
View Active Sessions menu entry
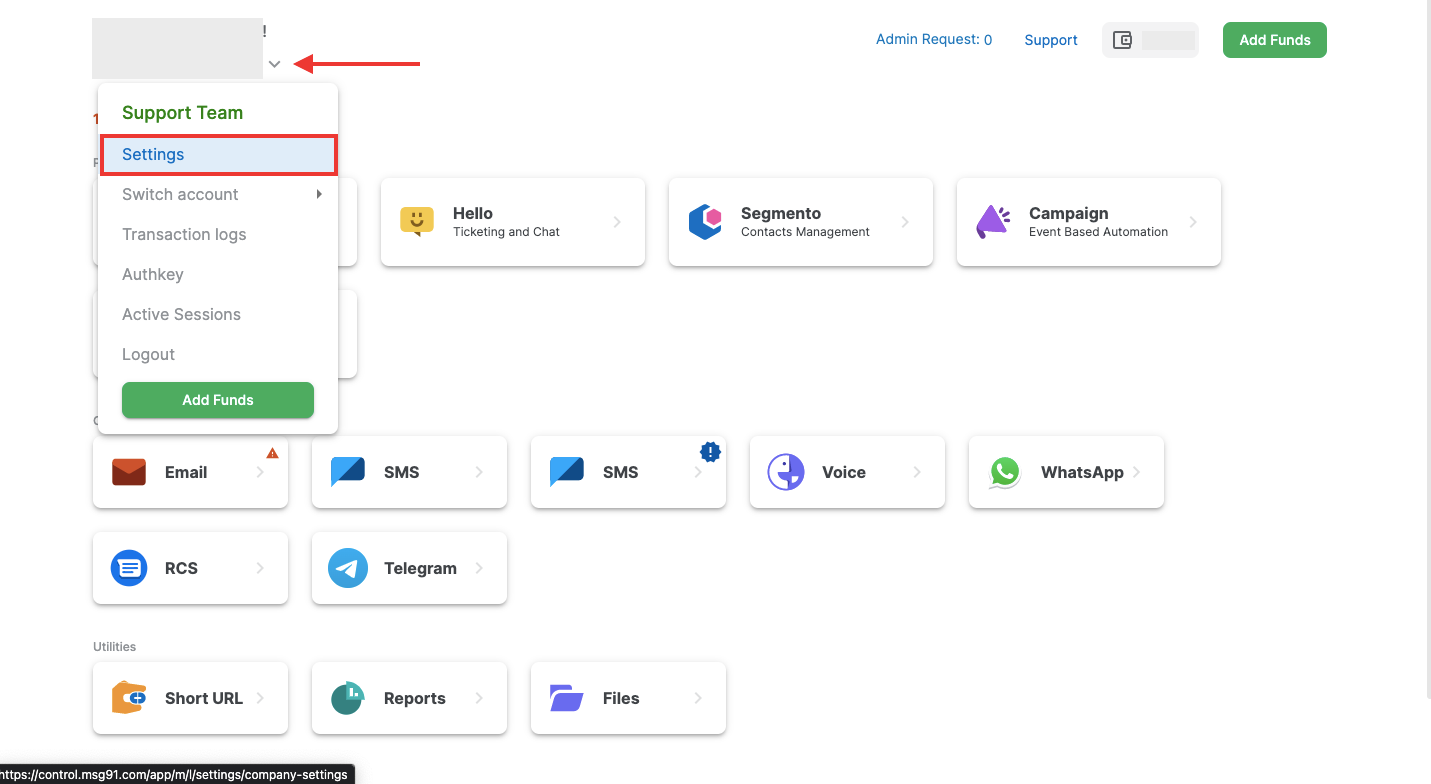tap(218, 314)
